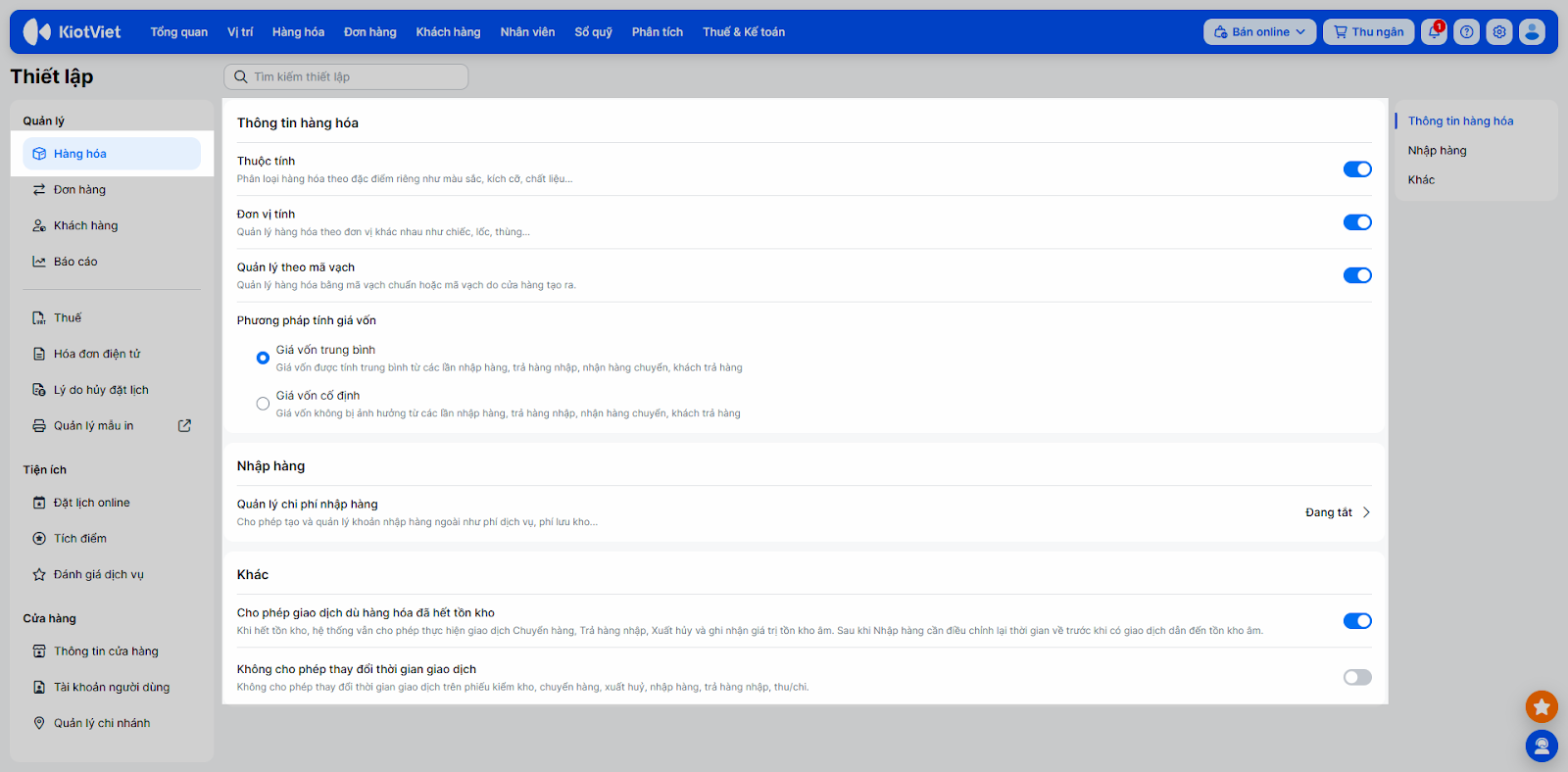Open the help question mark icon

(x=1466, y=32)
